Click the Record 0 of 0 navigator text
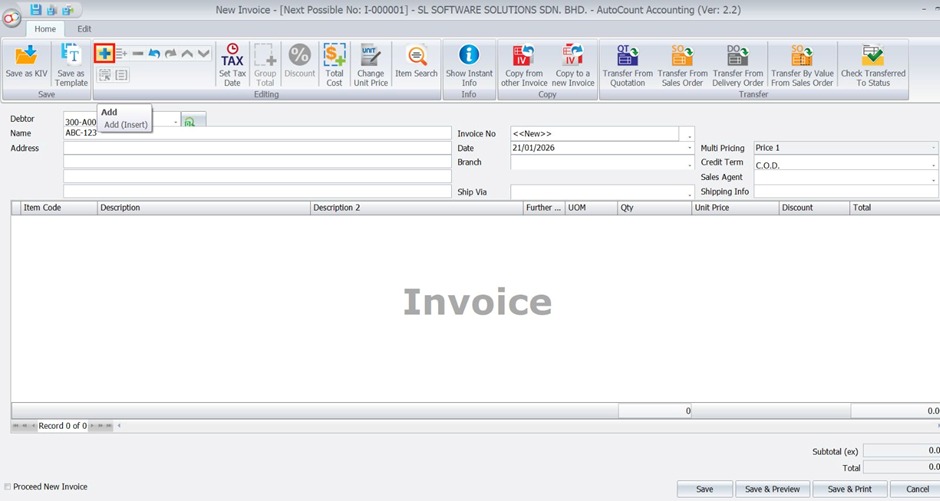 click(x=62, y=425)
